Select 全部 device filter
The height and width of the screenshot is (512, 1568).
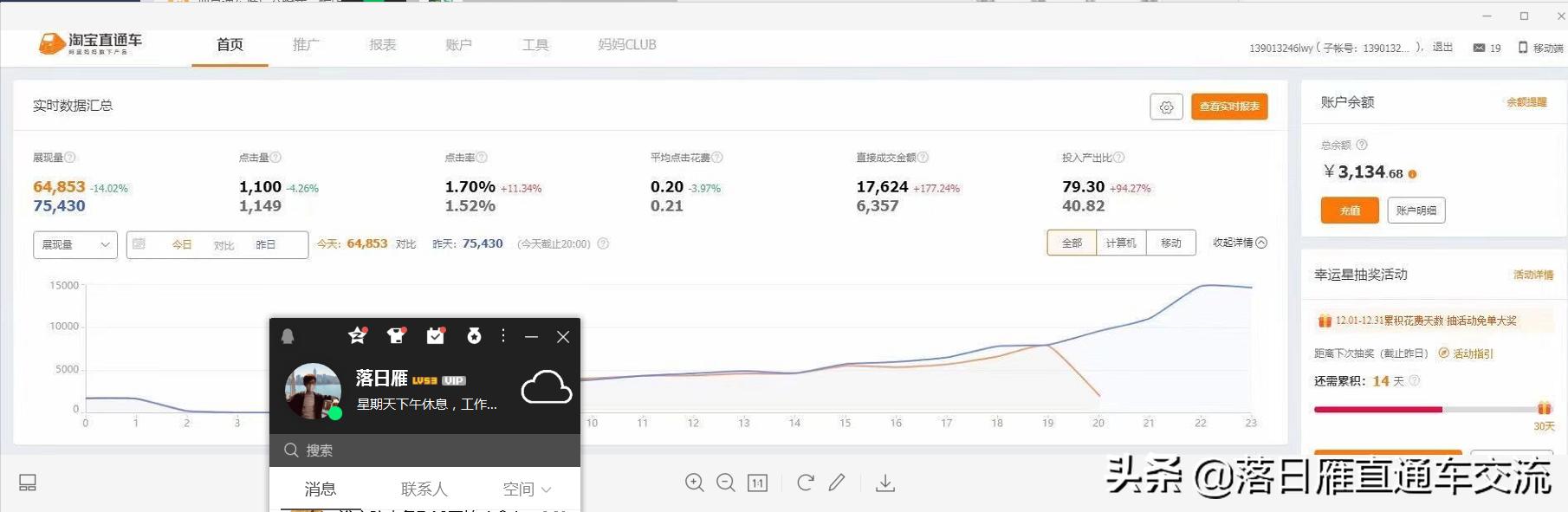pyautogui.click(x=1072, y=243)
